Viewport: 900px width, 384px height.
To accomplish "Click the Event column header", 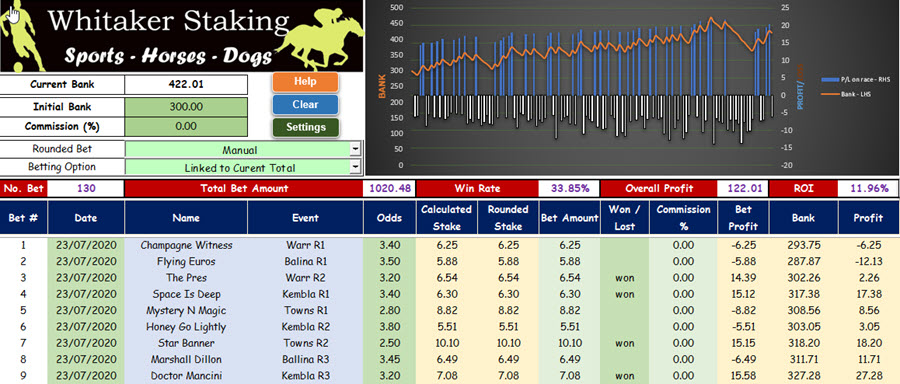I will 305,218.
